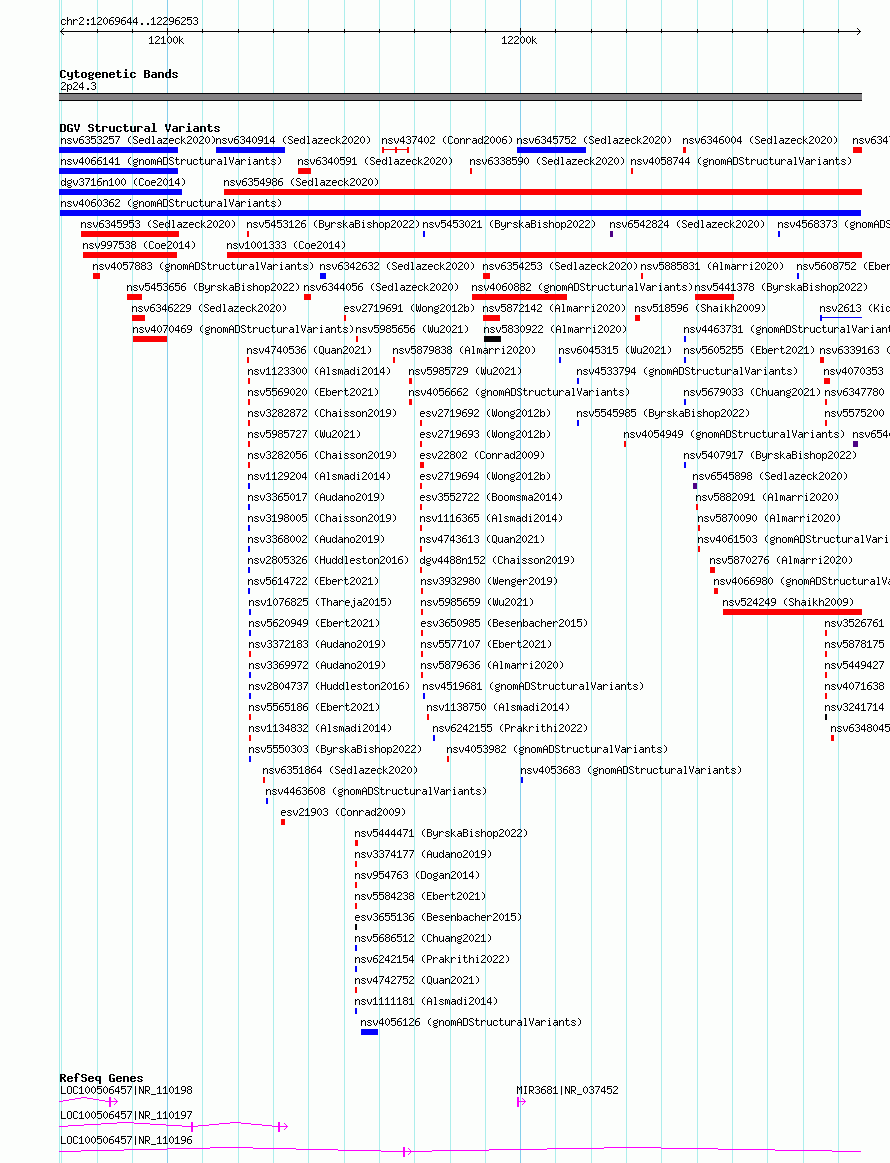The width and height of the screenshot is (890, 1163).
Task: Open nsv1123300 (Alsmadi2014) variant
Action: (319, 371)
